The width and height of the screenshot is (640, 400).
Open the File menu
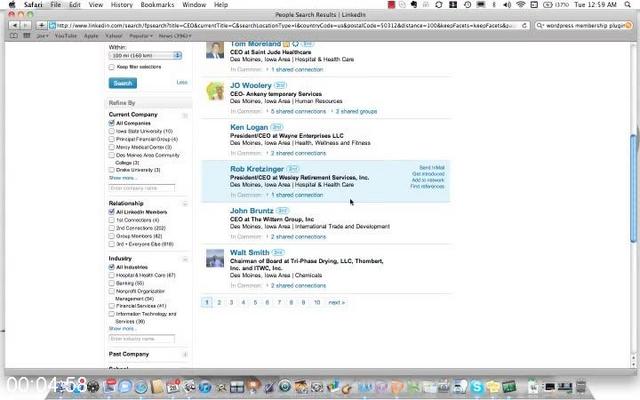click(56, 5)
